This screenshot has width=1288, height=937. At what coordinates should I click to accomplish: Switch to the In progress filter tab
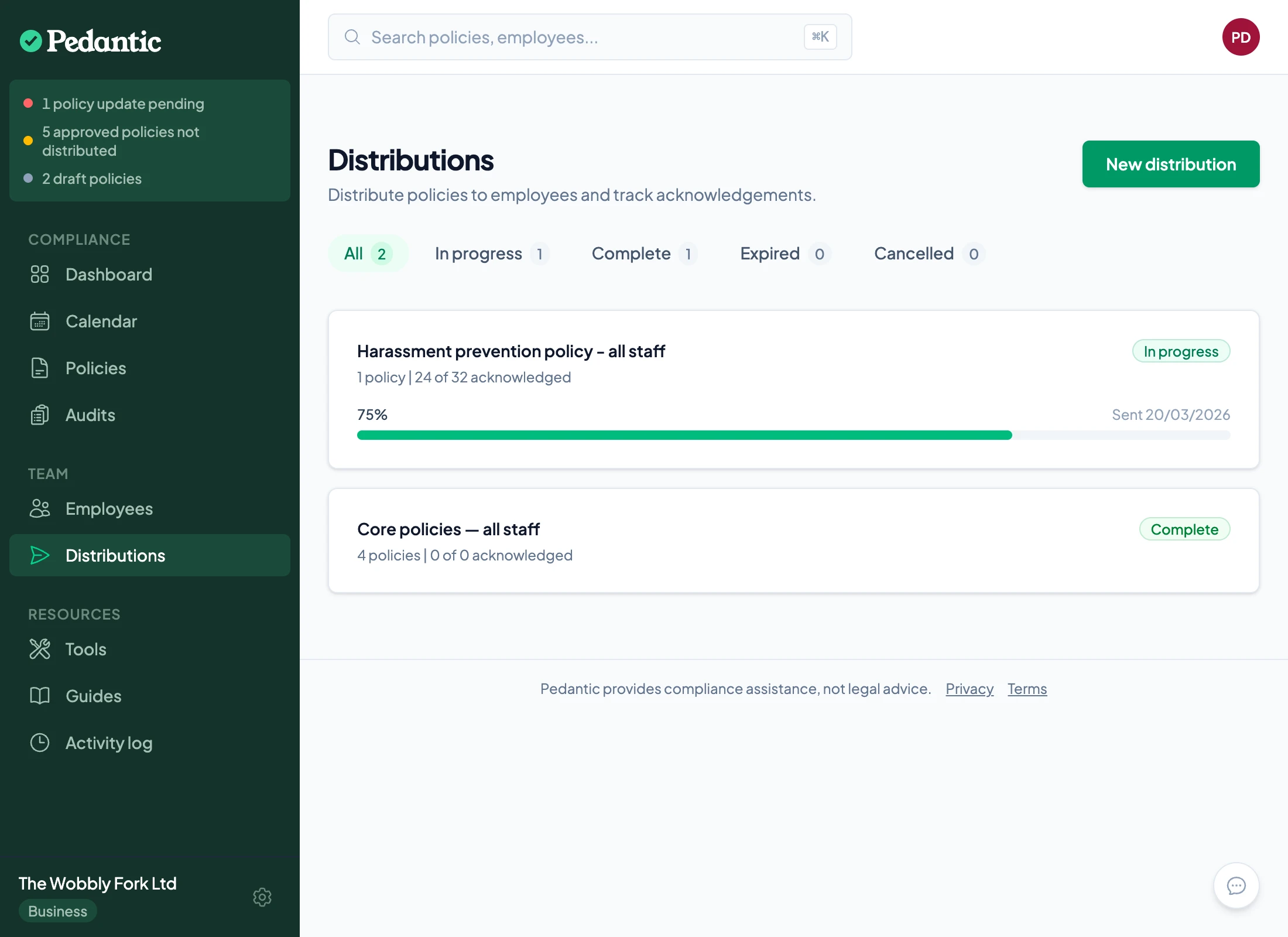point(492,254)
